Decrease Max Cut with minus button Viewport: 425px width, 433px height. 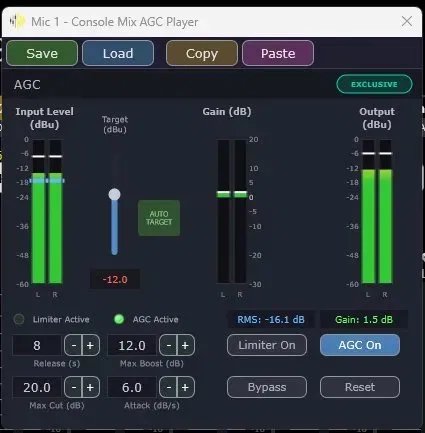point(73,387)
